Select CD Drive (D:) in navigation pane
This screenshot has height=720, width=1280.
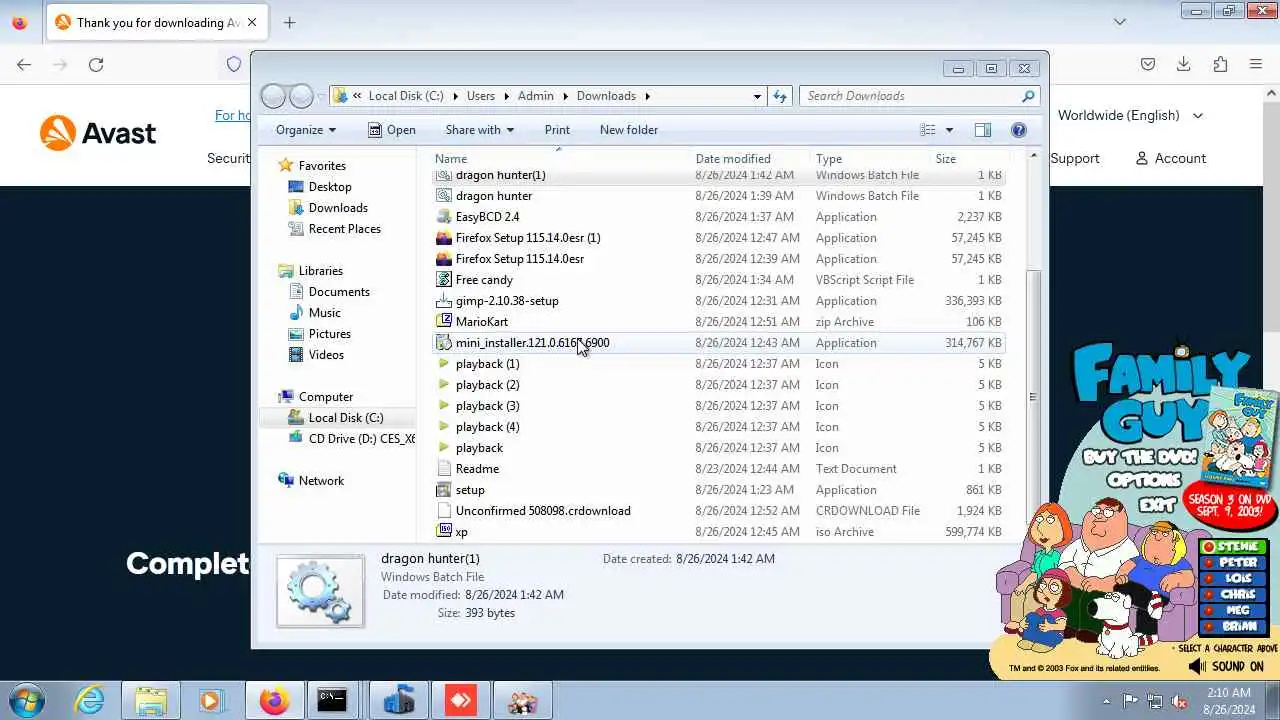[x=351, y=439]
